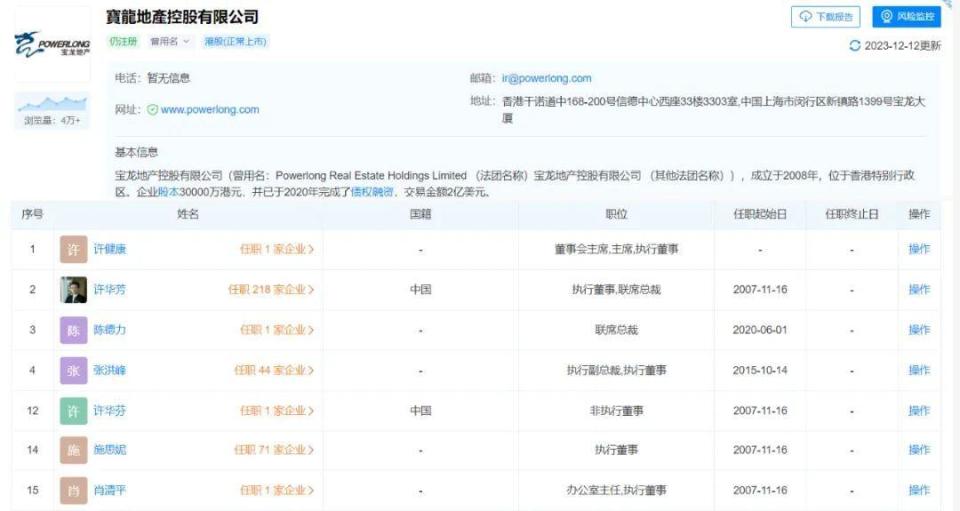Click purple avatar icon for 张洪峰

pyautogui.click(x=73, y=370)
